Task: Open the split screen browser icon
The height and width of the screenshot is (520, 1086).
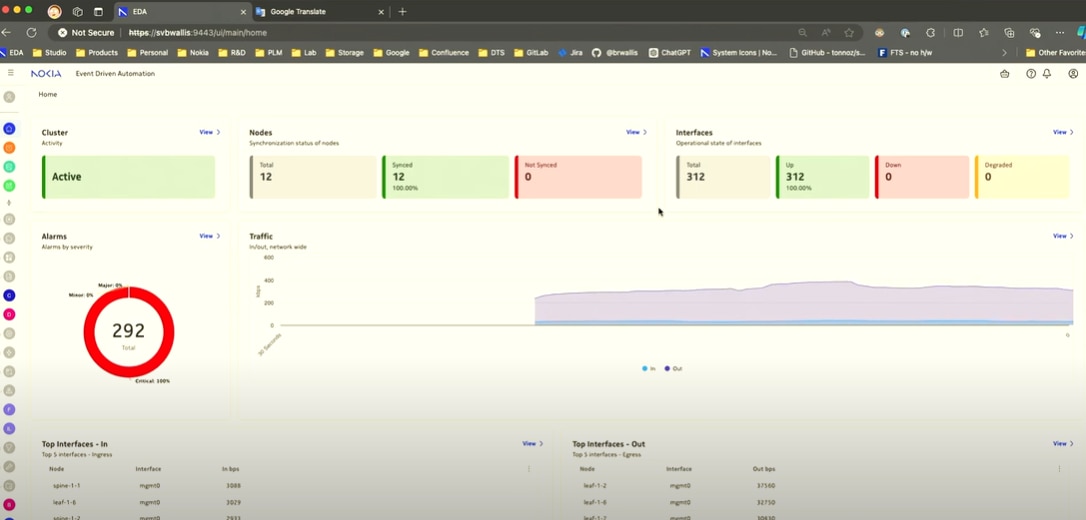Action: [958, 33]
